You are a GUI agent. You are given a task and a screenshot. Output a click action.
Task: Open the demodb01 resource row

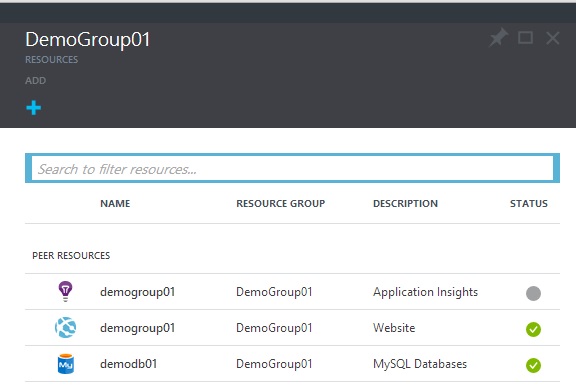coord(292,364)
